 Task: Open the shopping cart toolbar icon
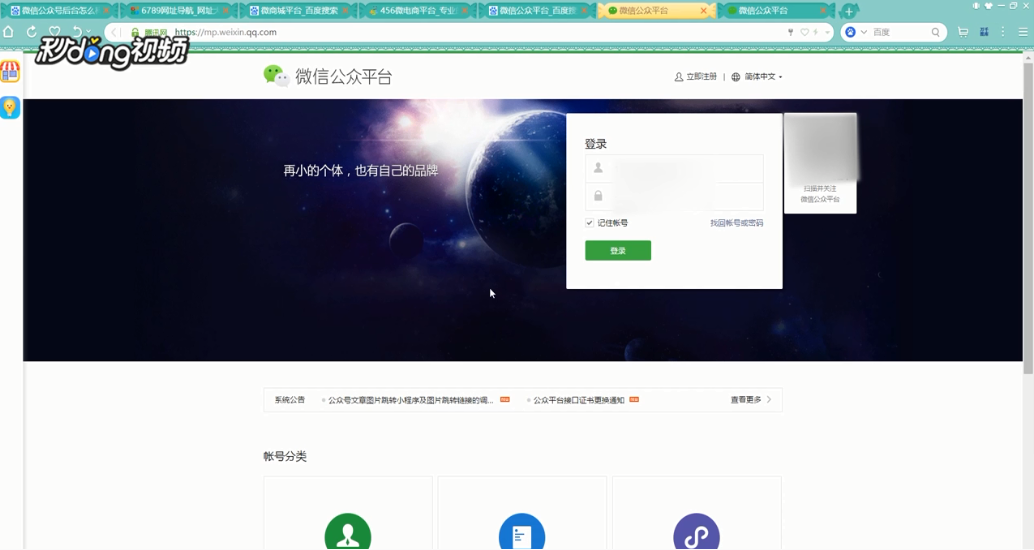point(963,32)
